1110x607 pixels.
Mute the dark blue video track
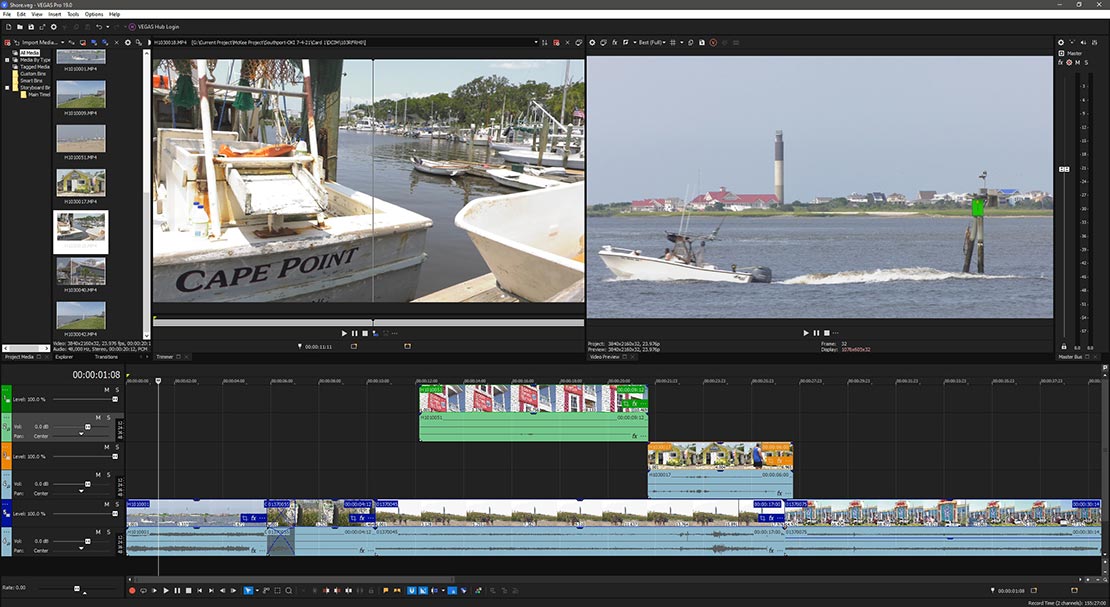coord(107,504)
